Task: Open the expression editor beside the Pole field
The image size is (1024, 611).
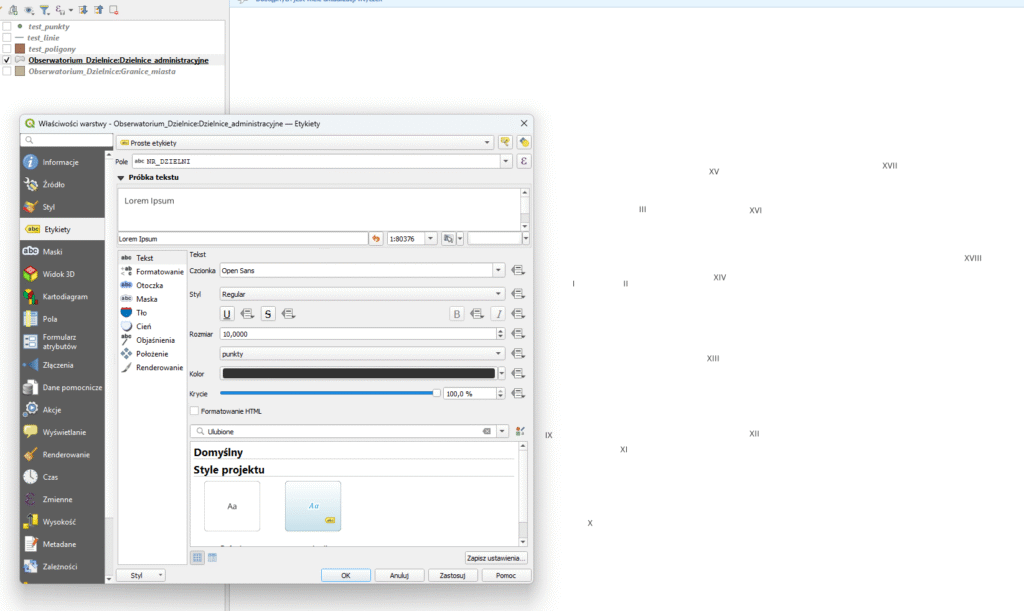Action: click(x=523, y=161)
